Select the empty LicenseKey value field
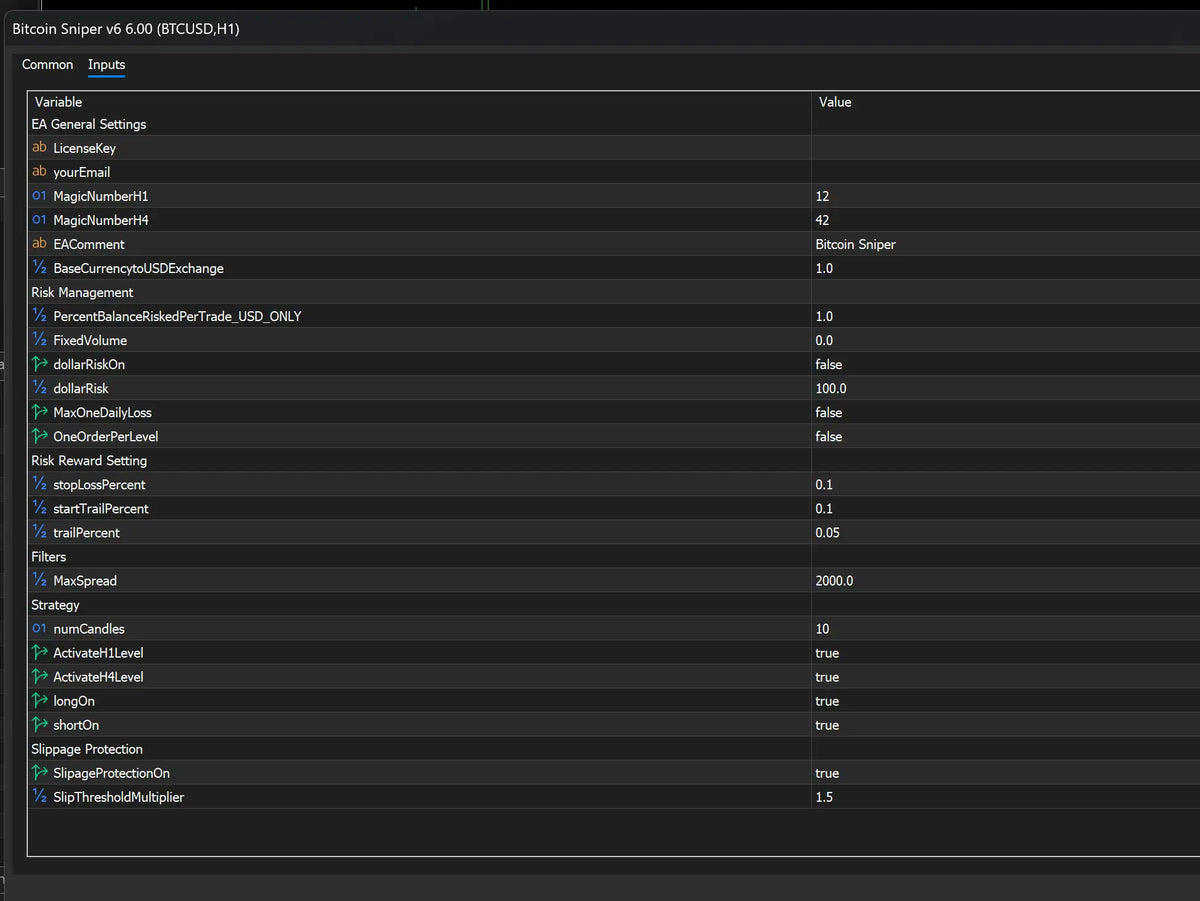 coord(1005,148)
